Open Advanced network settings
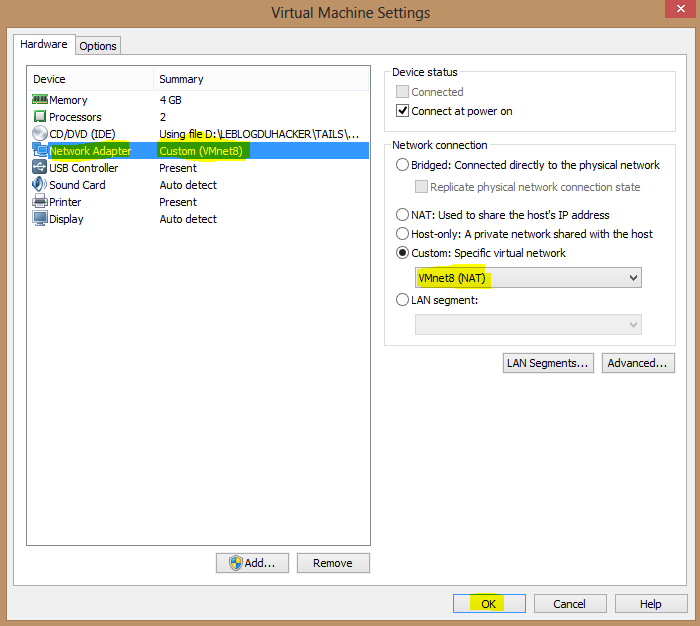This screenshot has width=700, height=626. (638, 363)
